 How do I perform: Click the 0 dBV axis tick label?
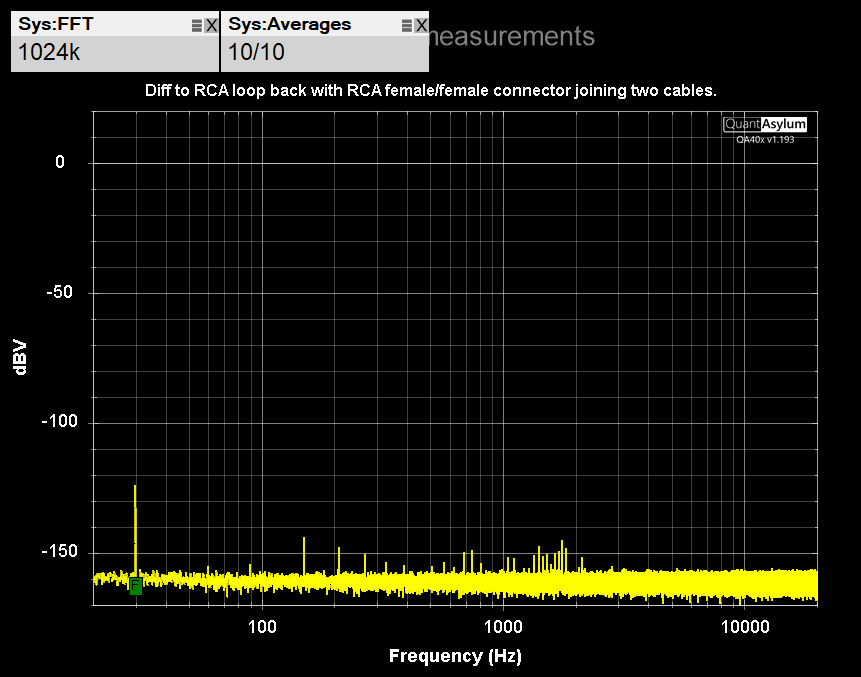[60, 162]
